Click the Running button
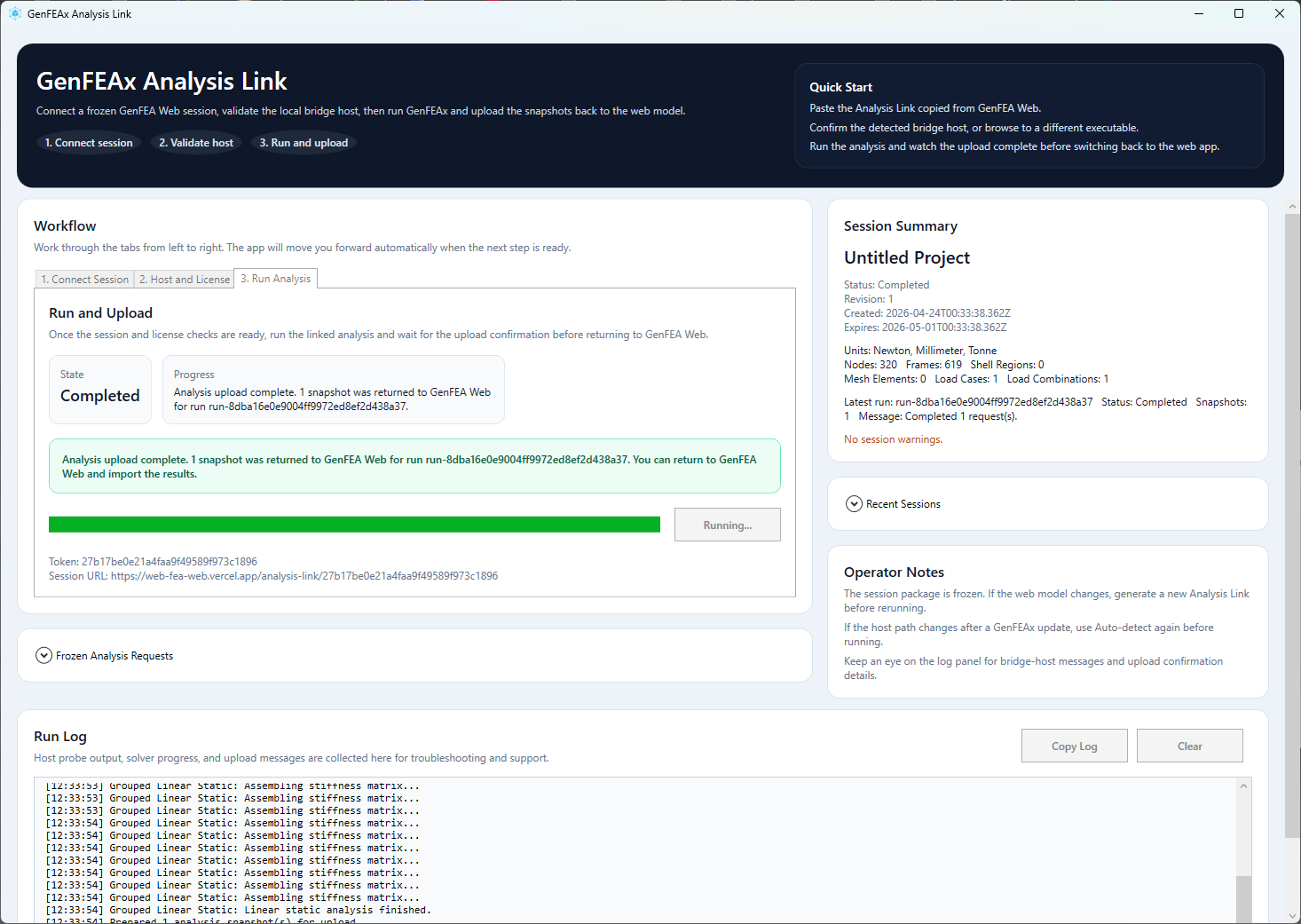This screenshot has width=1301, height=924. click(x=727, y=525)
